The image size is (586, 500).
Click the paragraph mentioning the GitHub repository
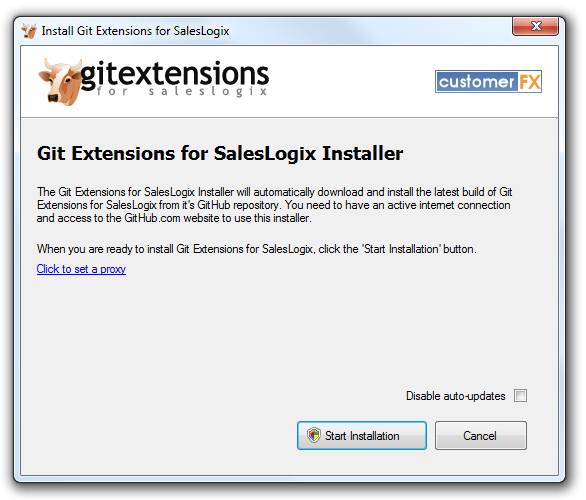point(274,205)
